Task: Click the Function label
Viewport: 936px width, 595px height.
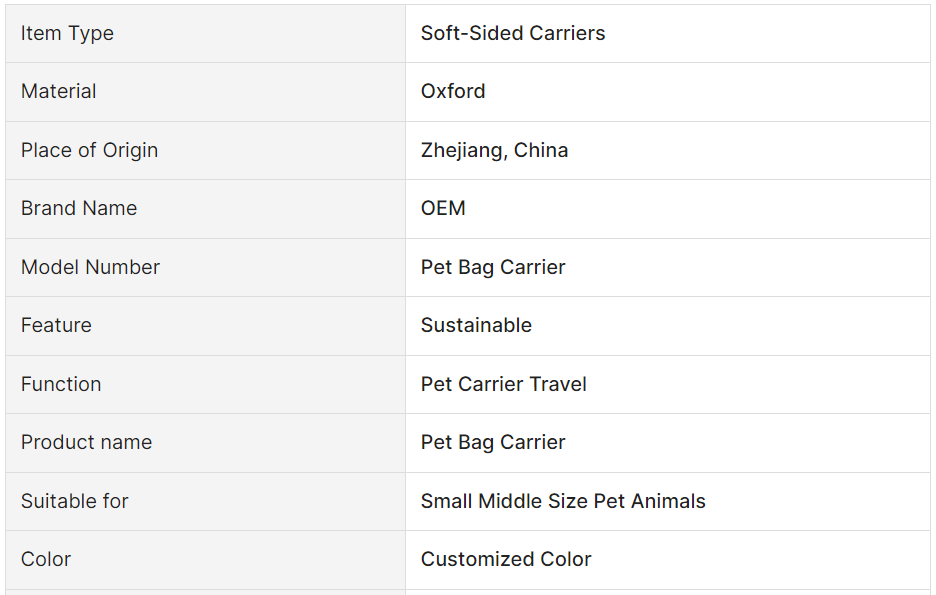Action: pos(61,384)
